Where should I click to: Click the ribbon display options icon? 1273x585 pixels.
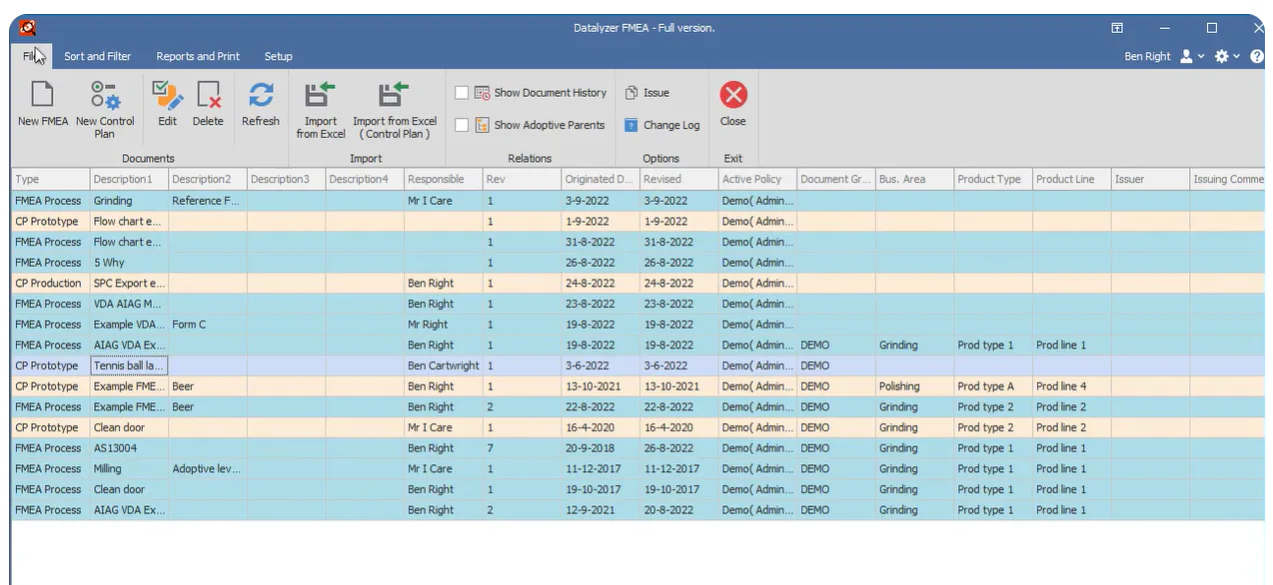coord(1117,28)
